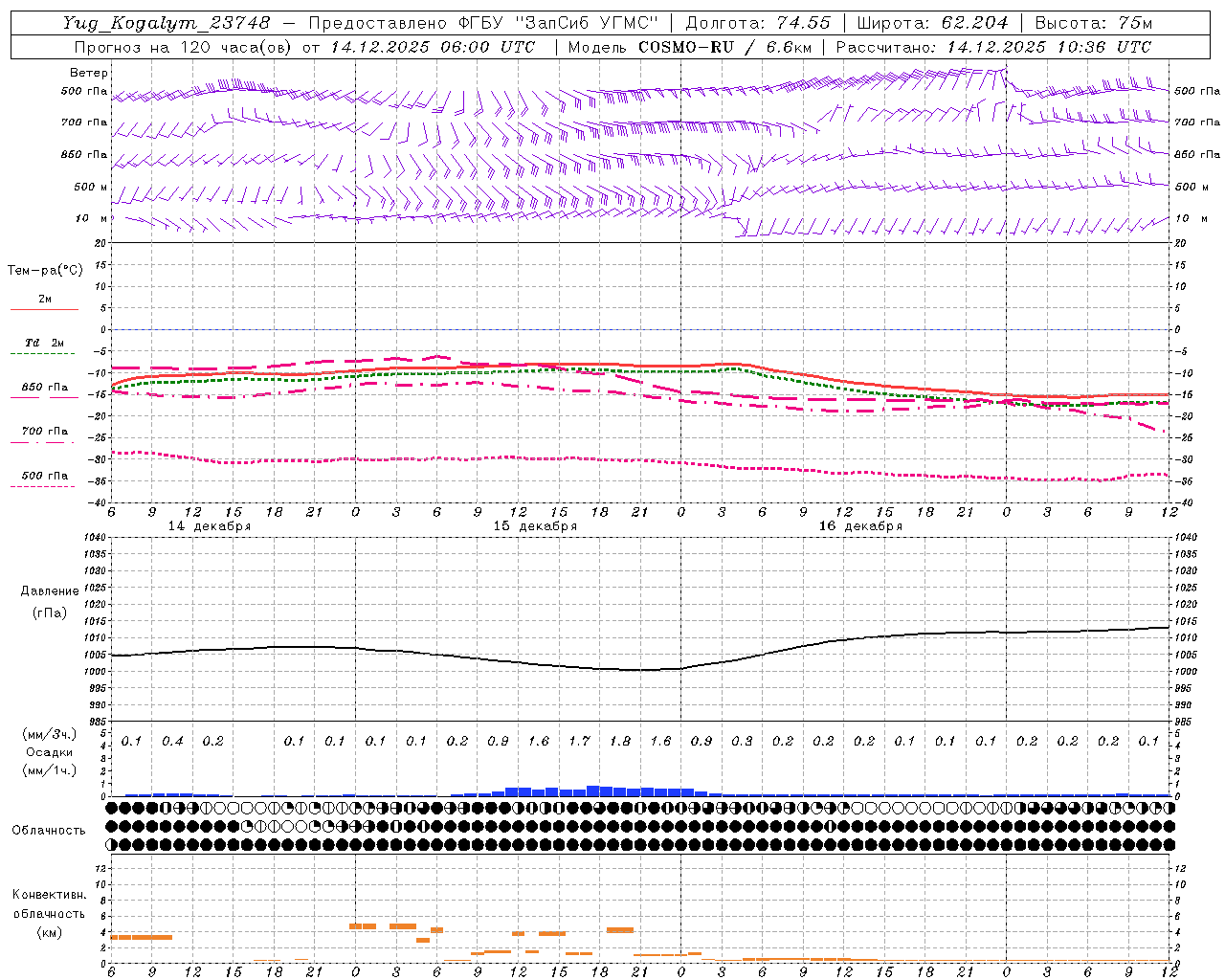Click the '(мм/3ч.)' precipitation unit label

click(x=48, y=734)
